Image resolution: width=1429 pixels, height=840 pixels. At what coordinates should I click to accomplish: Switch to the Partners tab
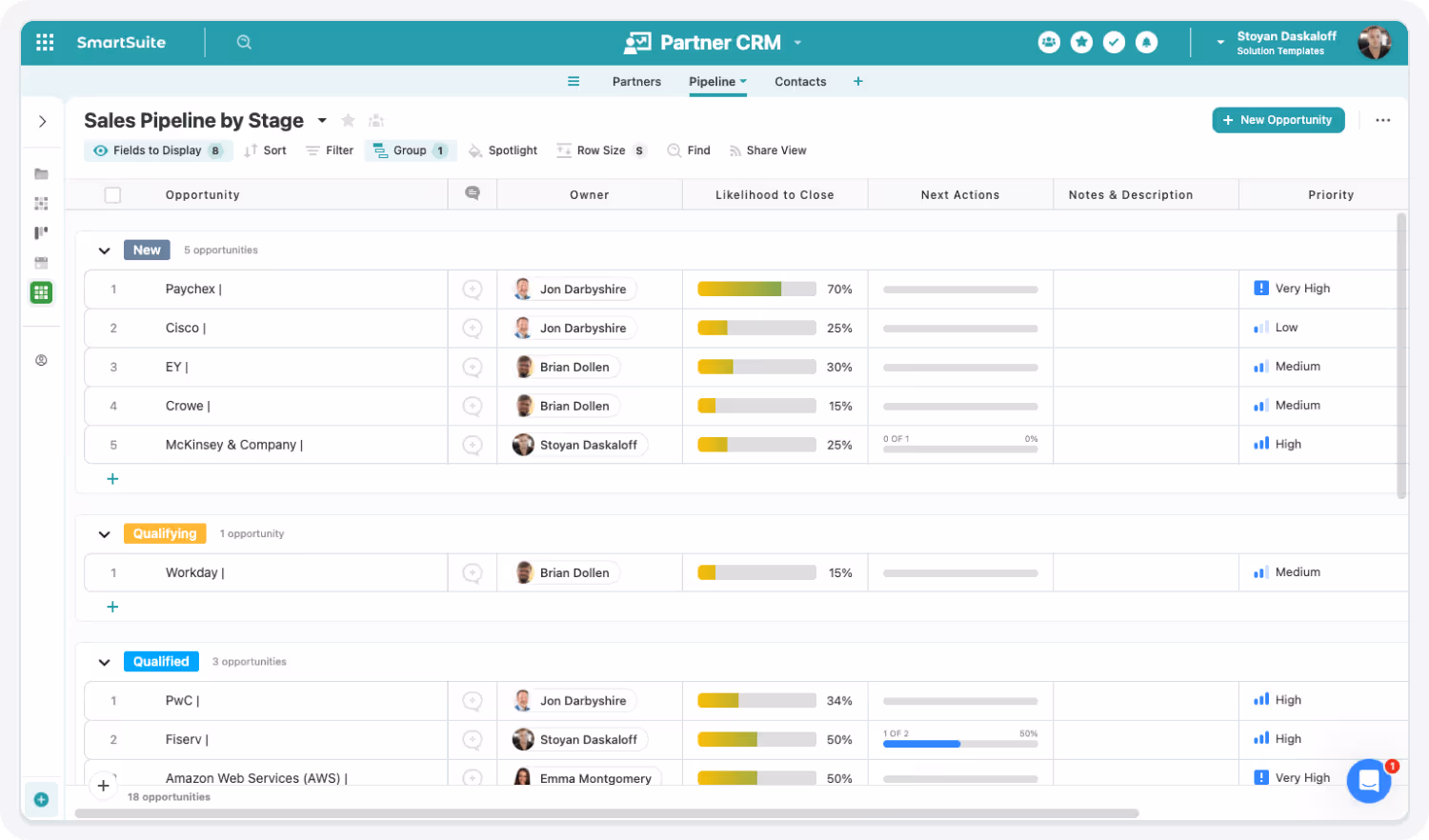point(636,82)
